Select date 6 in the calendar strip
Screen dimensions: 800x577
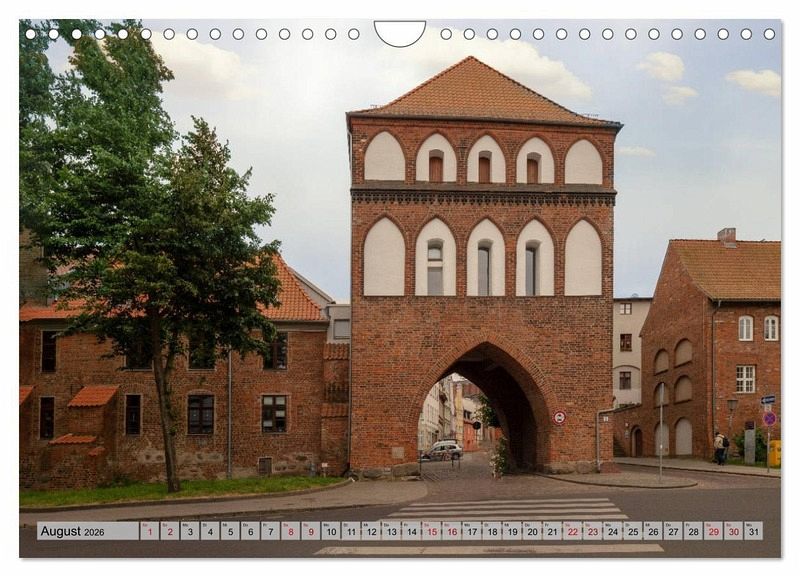tap(251, 531)
